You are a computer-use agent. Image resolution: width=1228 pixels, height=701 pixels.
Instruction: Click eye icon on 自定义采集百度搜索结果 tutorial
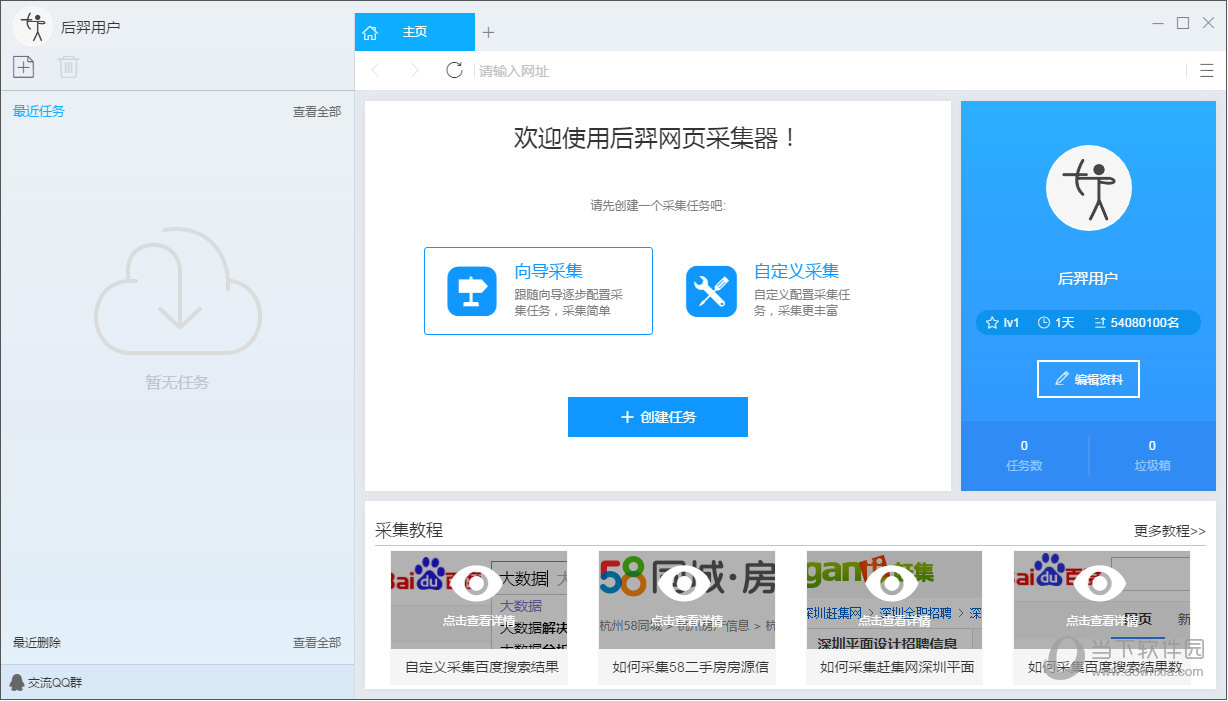477,583
